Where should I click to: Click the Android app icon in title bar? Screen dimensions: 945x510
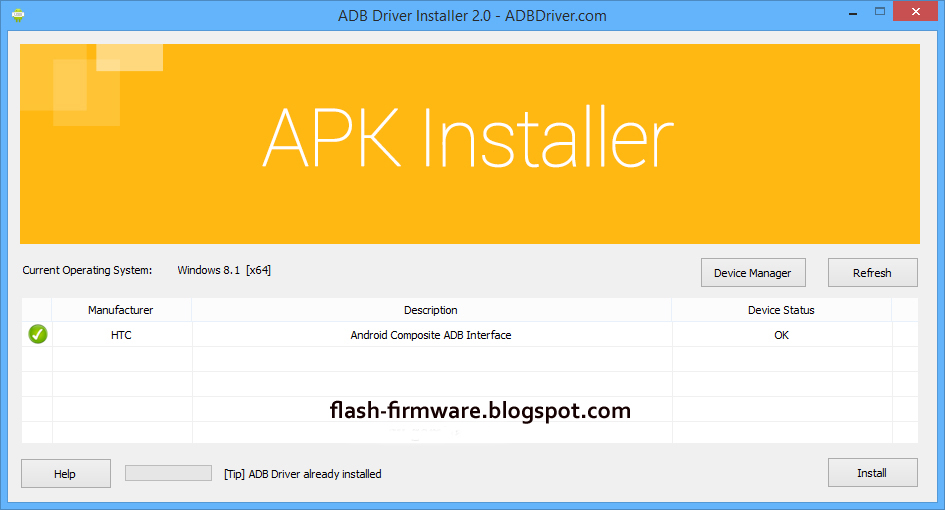[x=18, y=16]
